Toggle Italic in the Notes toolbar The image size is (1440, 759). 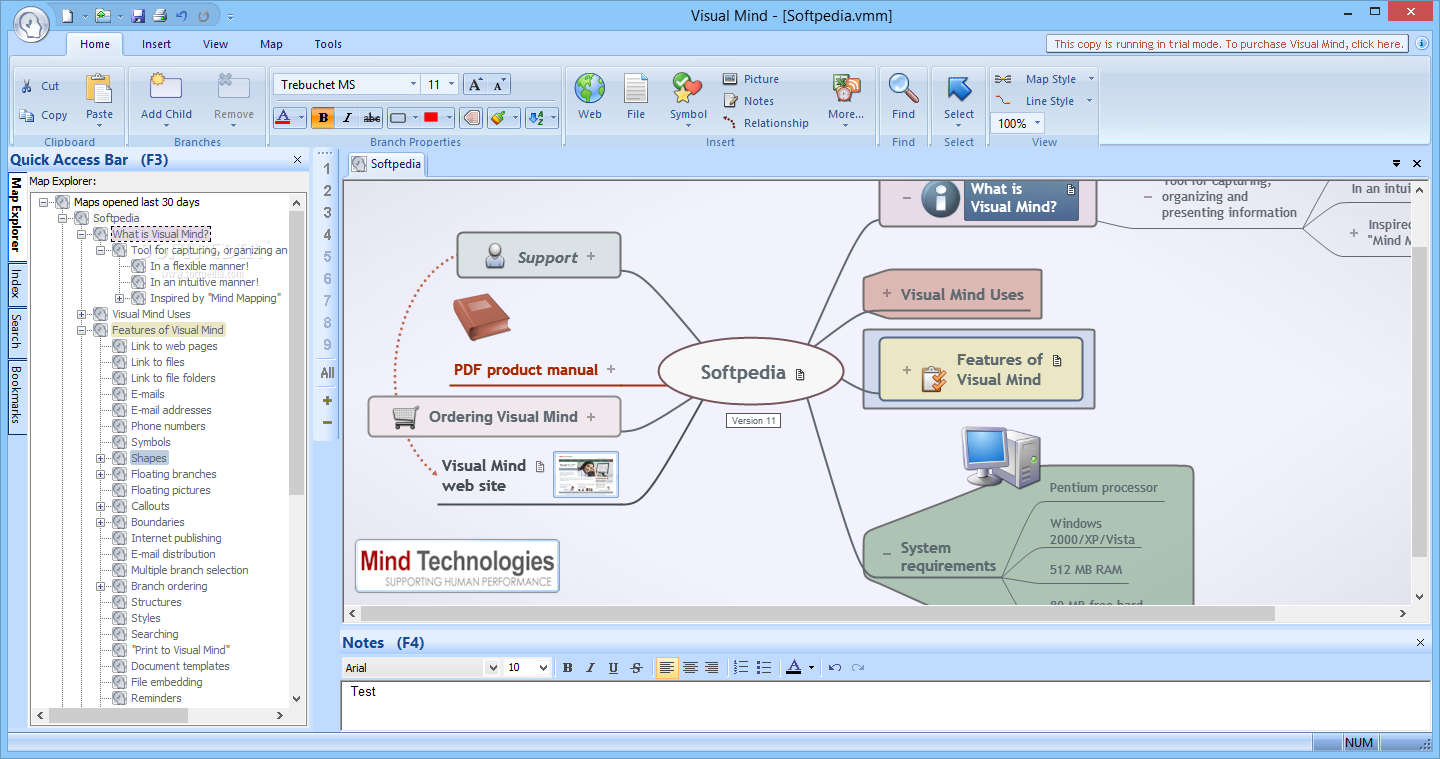coord(590,668)
